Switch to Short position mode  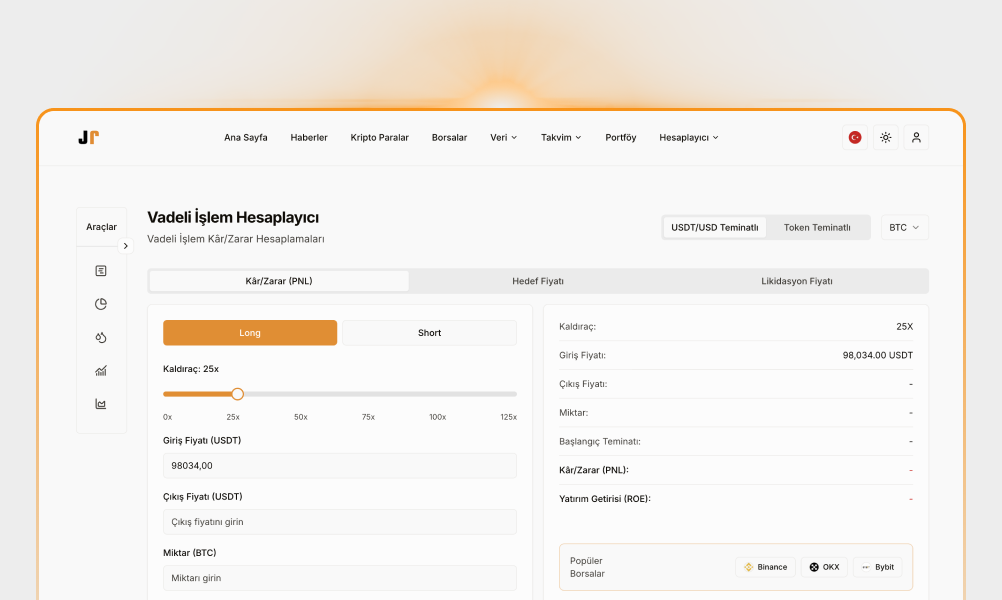(x=428, y=332)
